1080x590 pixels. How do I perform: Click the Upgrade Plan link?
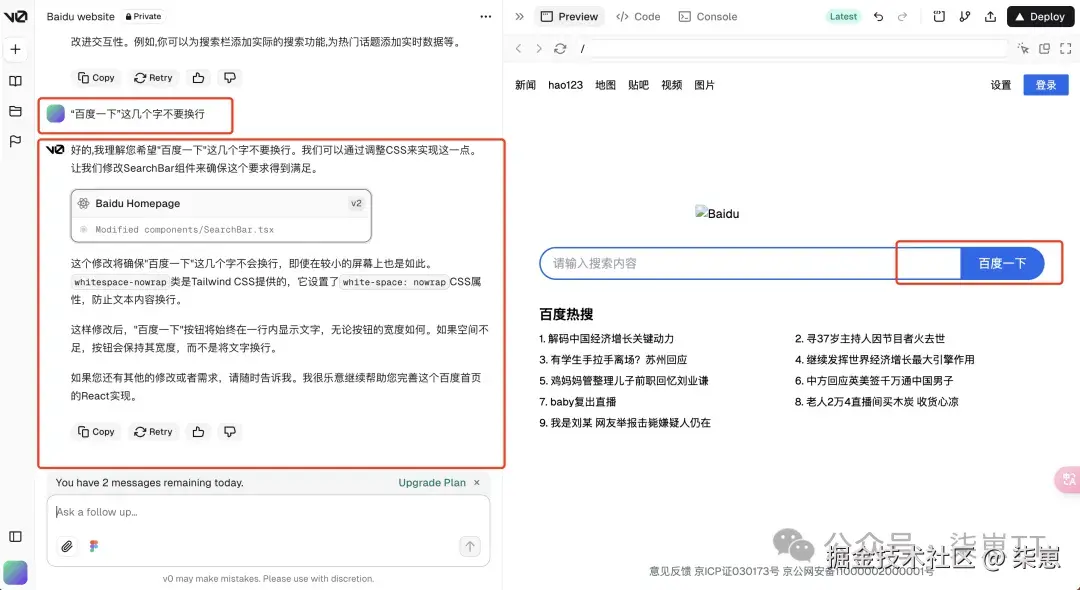(432, 483)
